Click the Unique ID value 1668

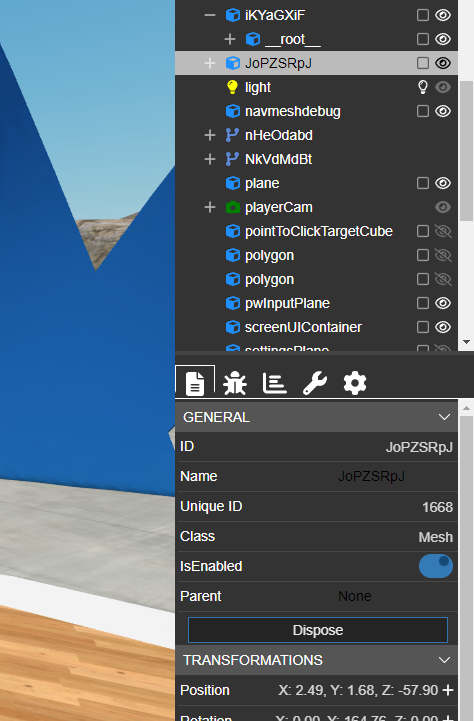click(437, 507)
